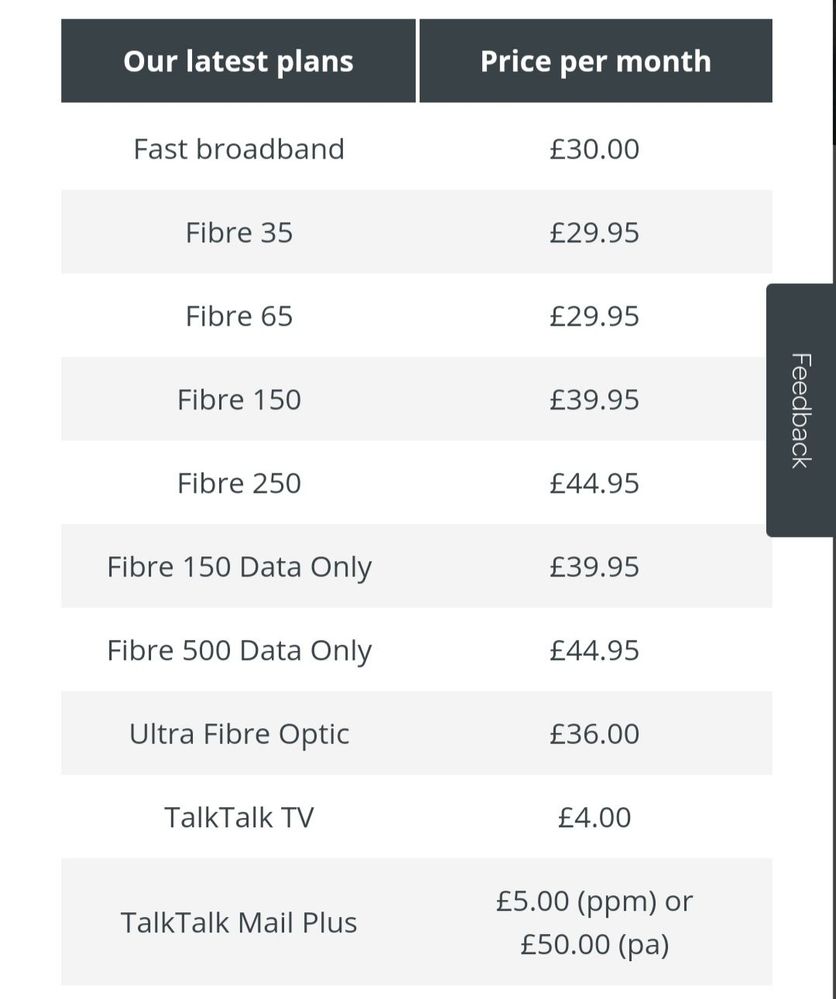836x999 pixels.
Task: Click the 'Price per month' column header
Action: [x=596, y=61]
